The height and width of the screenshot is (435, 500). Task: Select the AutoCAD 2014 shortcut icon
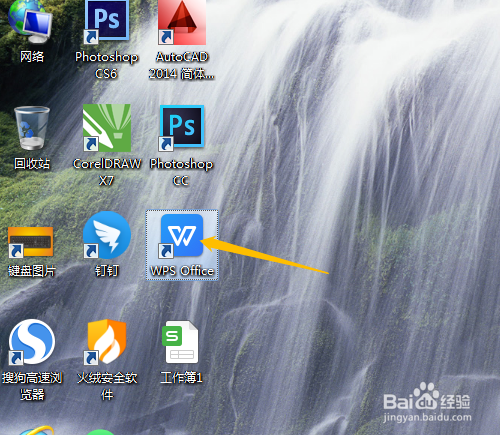pyautogui.click(x=182, y=21)
